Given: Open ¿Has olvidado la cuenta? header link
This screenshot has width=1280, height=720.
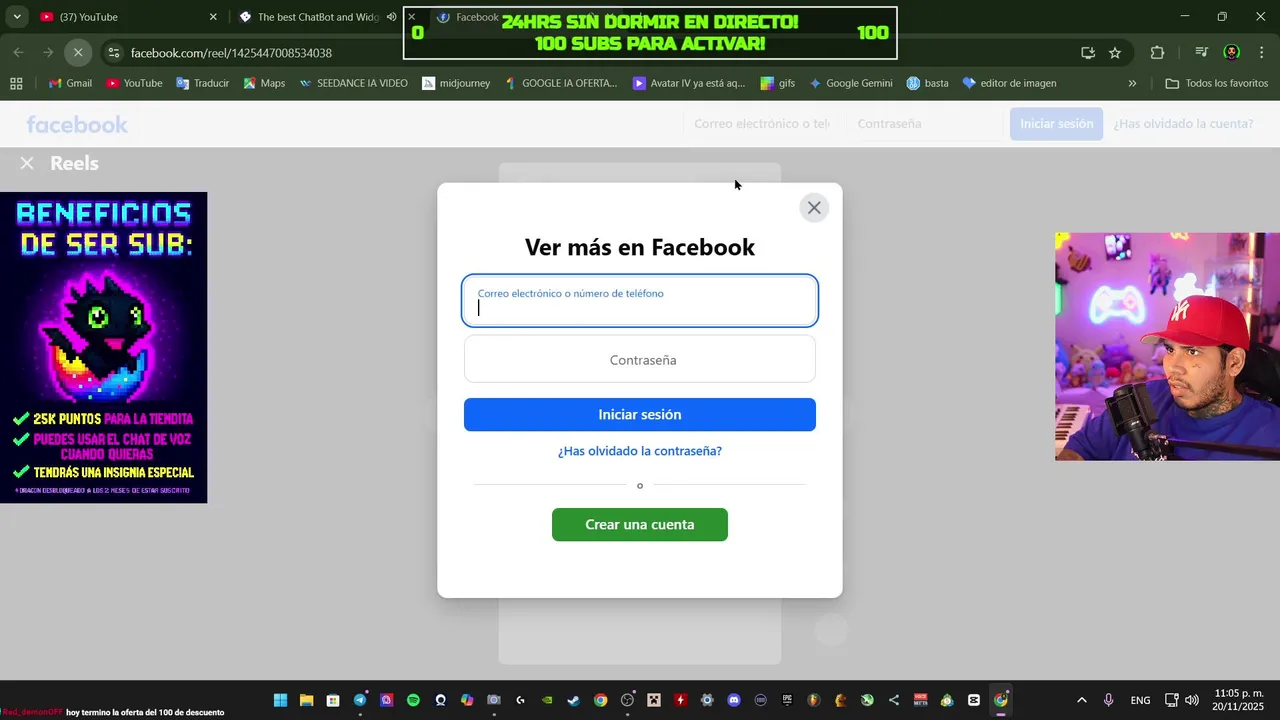Looking at the screenshot, I should click(x=1183, y=123).
